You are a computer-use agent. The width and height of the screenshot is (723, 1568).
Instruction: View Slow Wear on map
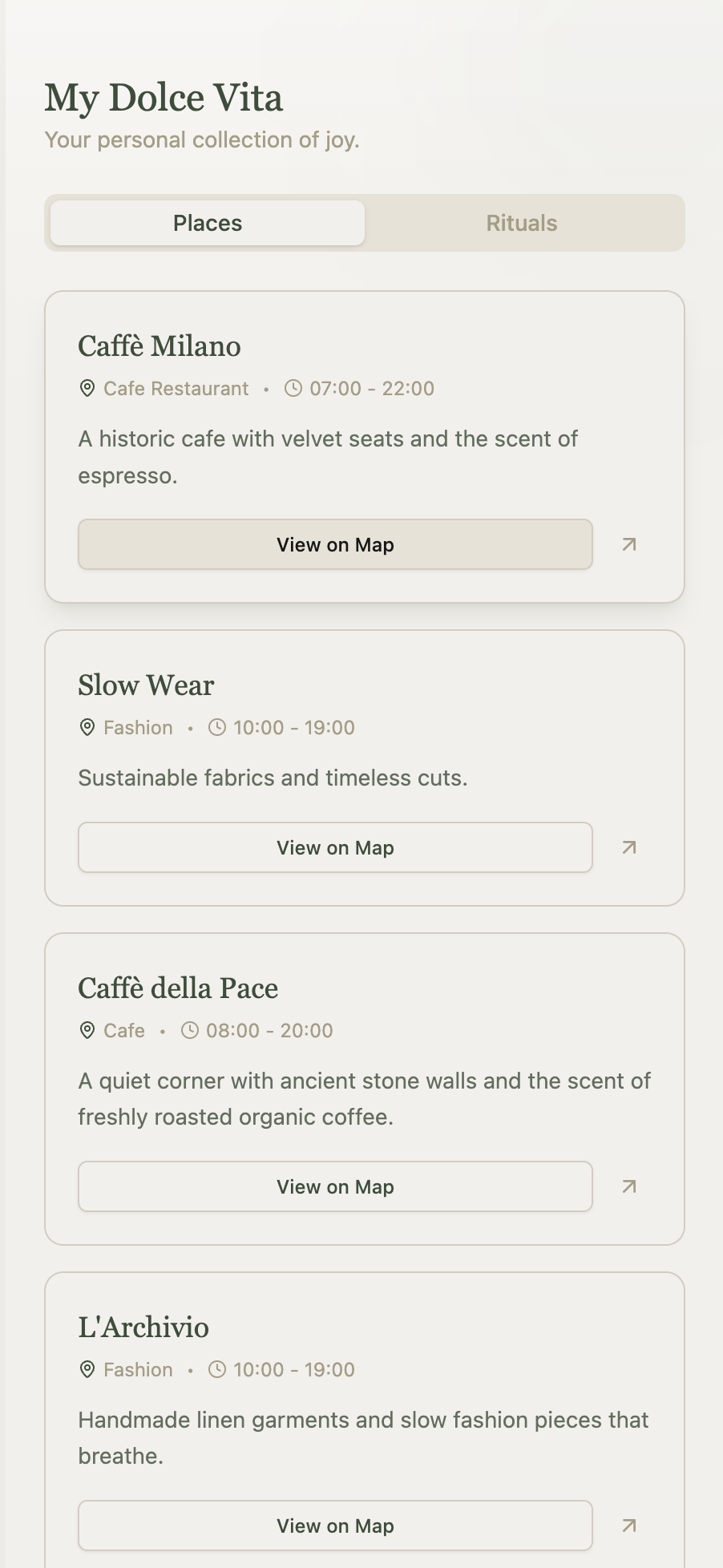pyautogui.click(x=335, y=848)
